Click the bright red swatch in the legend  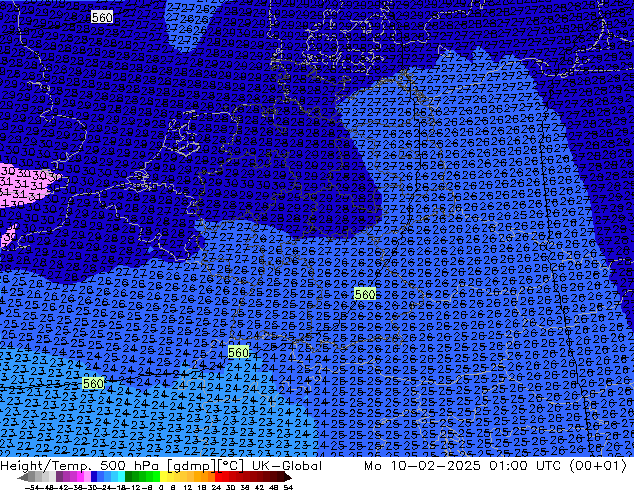[218, 478]
